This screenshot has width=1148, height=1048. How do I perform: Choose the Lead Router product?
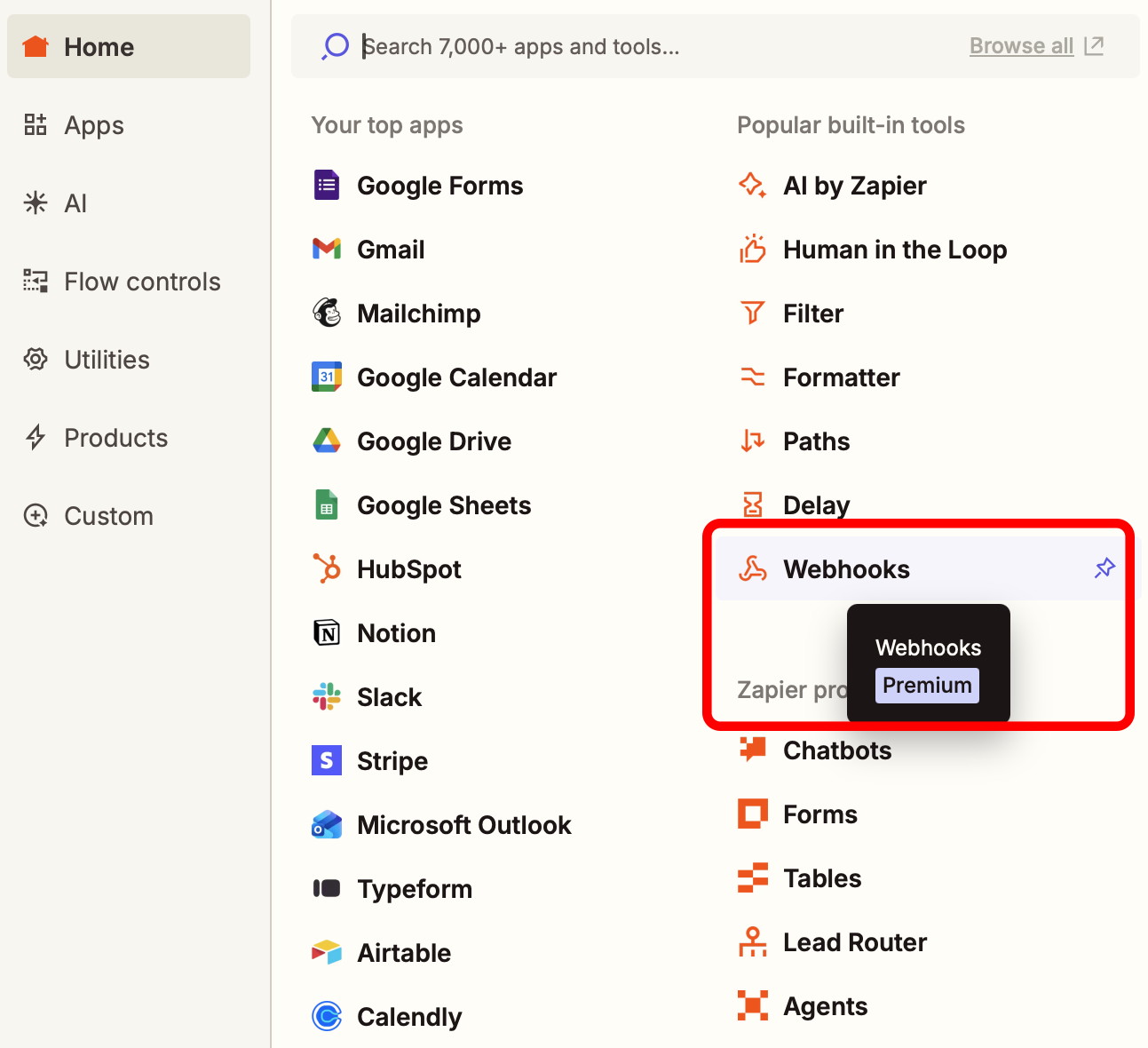pyautogui.click(x=854, y=941)
